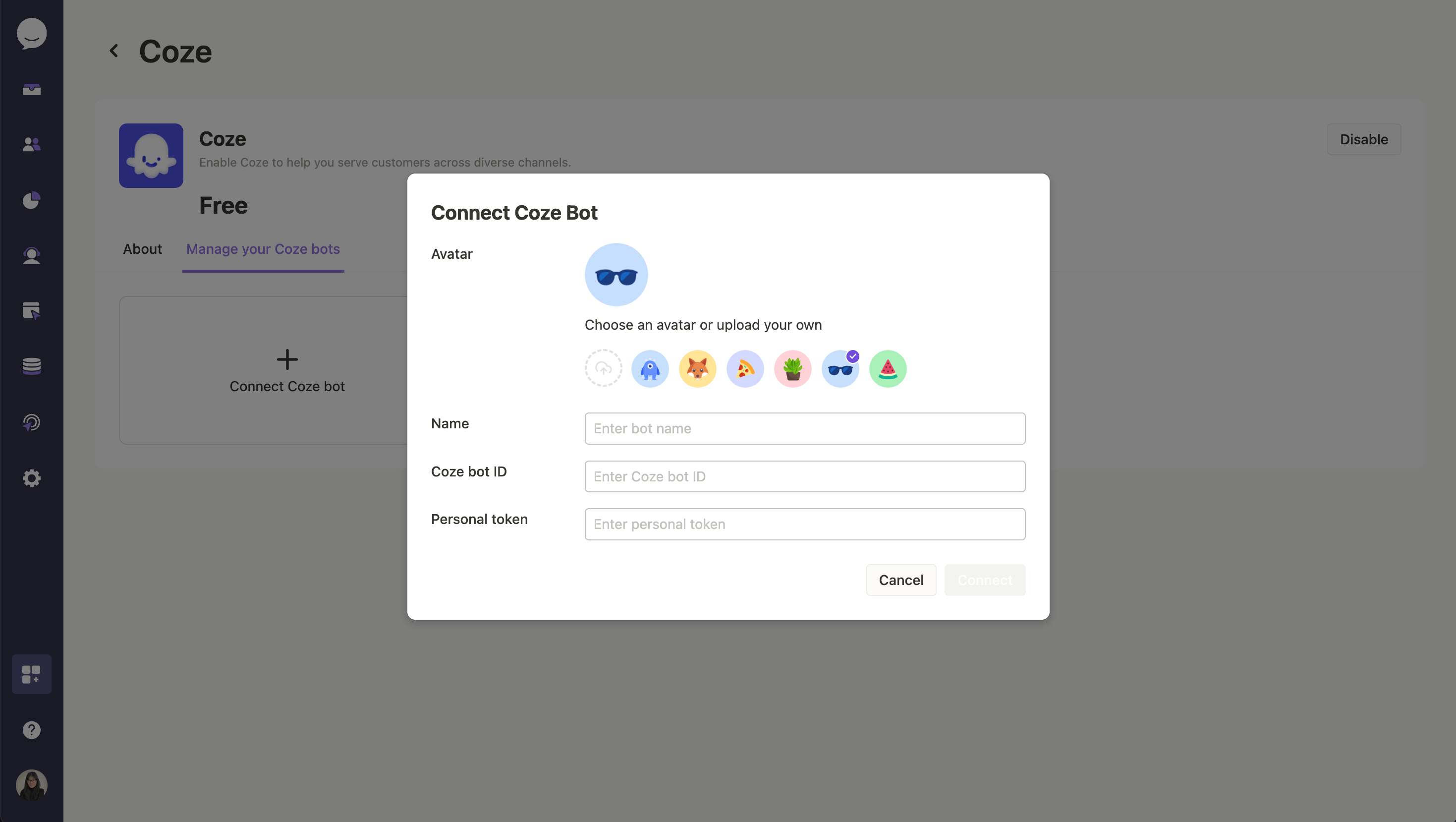
Task: Switch to Manage your Coze bots tab
Action: (262, 249)
